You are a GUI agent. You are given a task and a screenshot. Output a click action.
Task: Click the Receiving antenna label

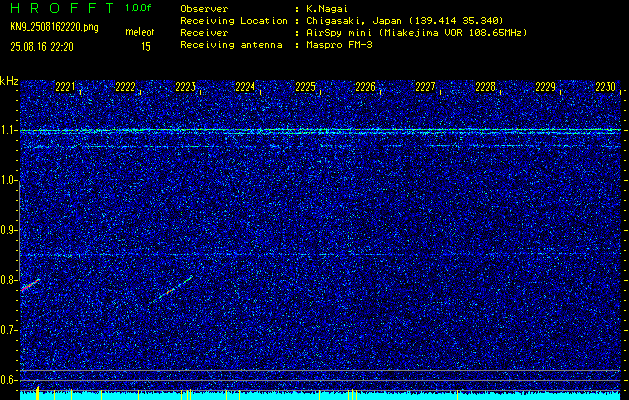point(231,45)
